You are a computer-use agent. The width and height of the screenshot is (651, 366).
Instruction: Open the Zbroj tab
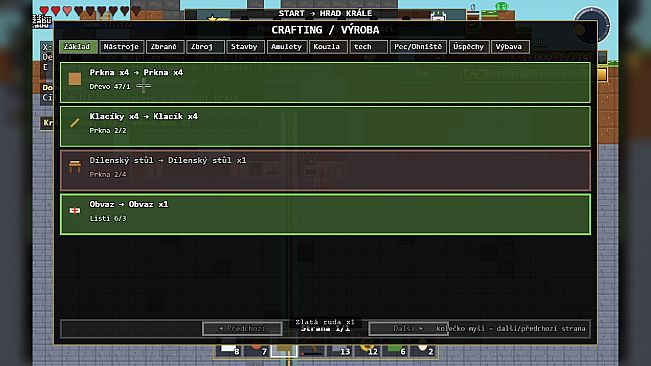[205, 47]
